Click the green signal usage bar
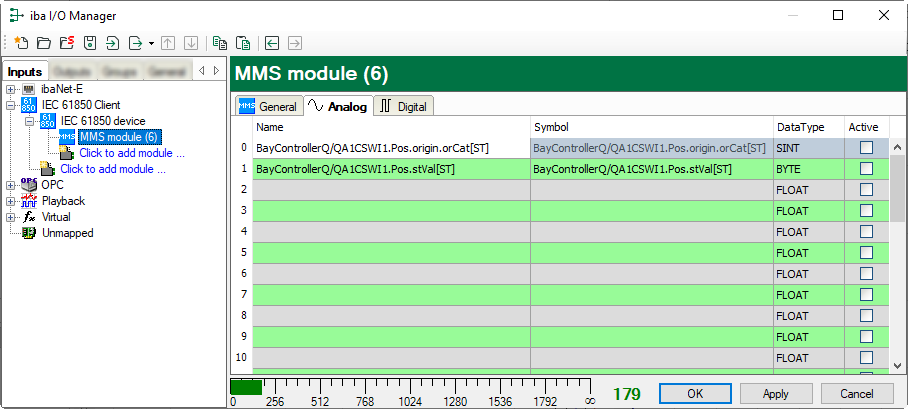 246,386
